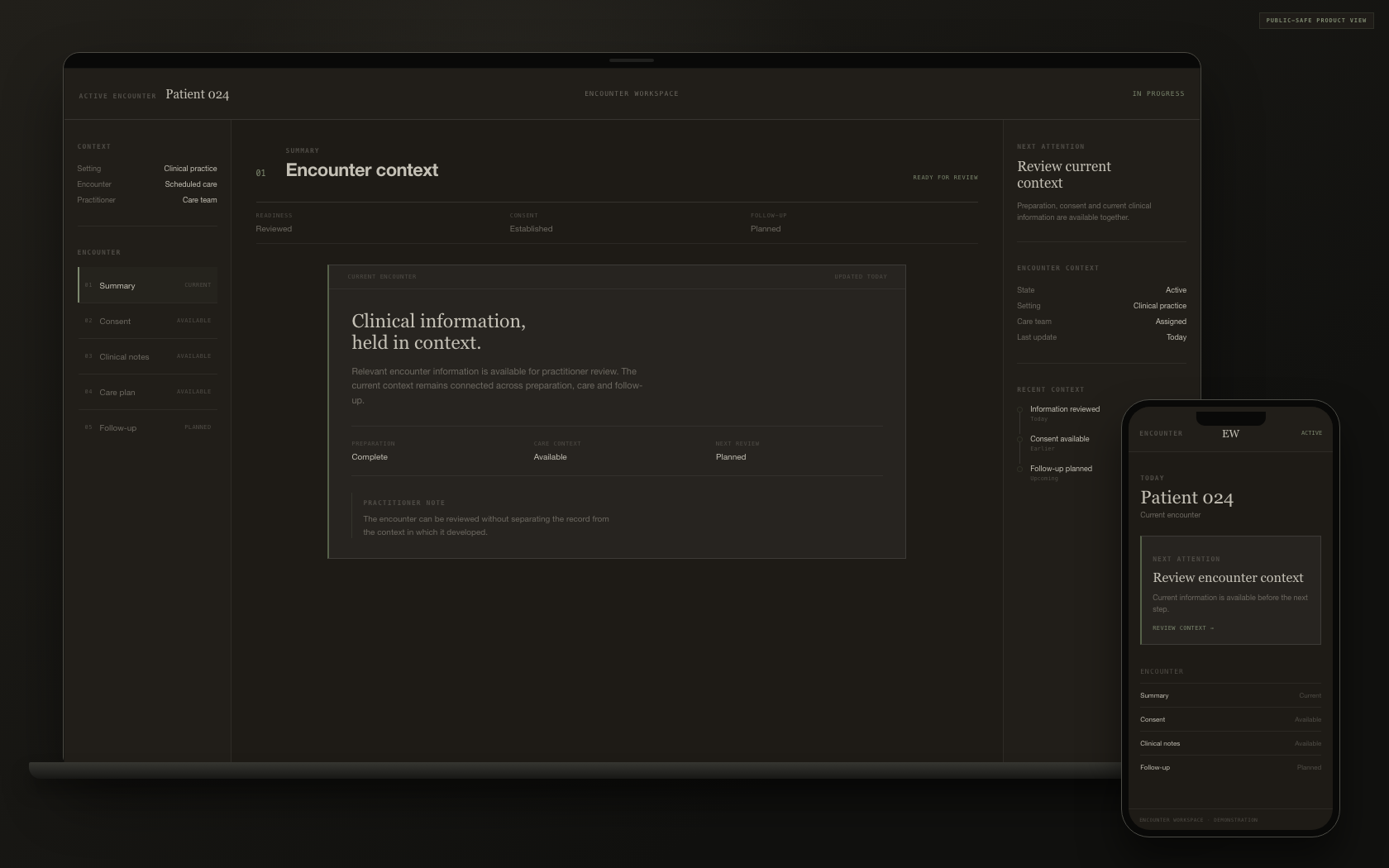
Task: Open the Summary row on the phone
Action: 1230,695
